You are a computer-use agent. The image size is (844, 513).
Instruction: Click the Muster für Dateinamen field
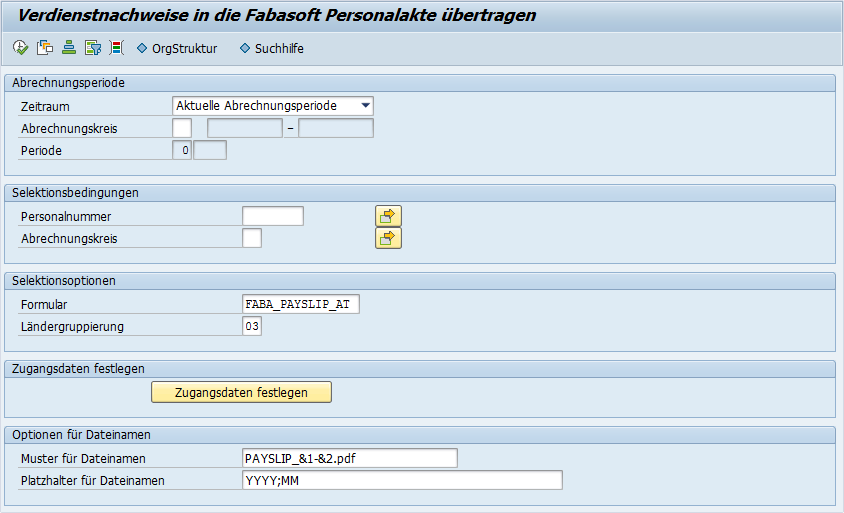point(349,458)
